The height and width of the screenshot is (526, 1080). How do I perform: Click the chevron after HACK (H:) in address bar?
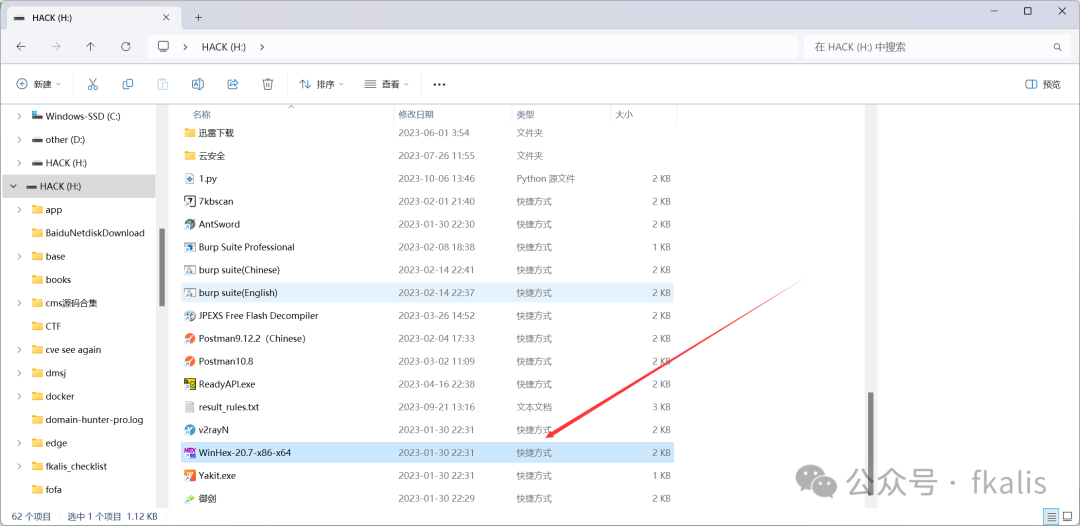coord(262,47)
